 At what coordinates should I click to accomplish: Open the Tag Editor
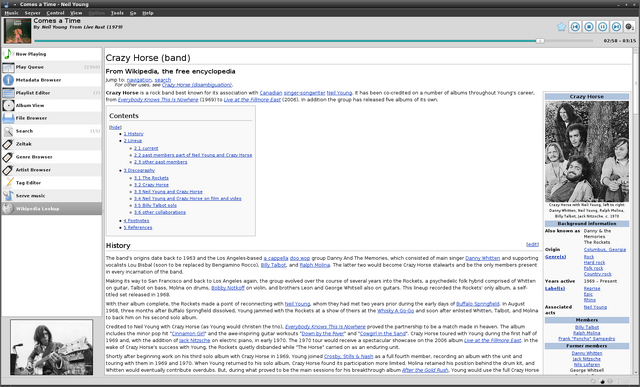[51, 183]
